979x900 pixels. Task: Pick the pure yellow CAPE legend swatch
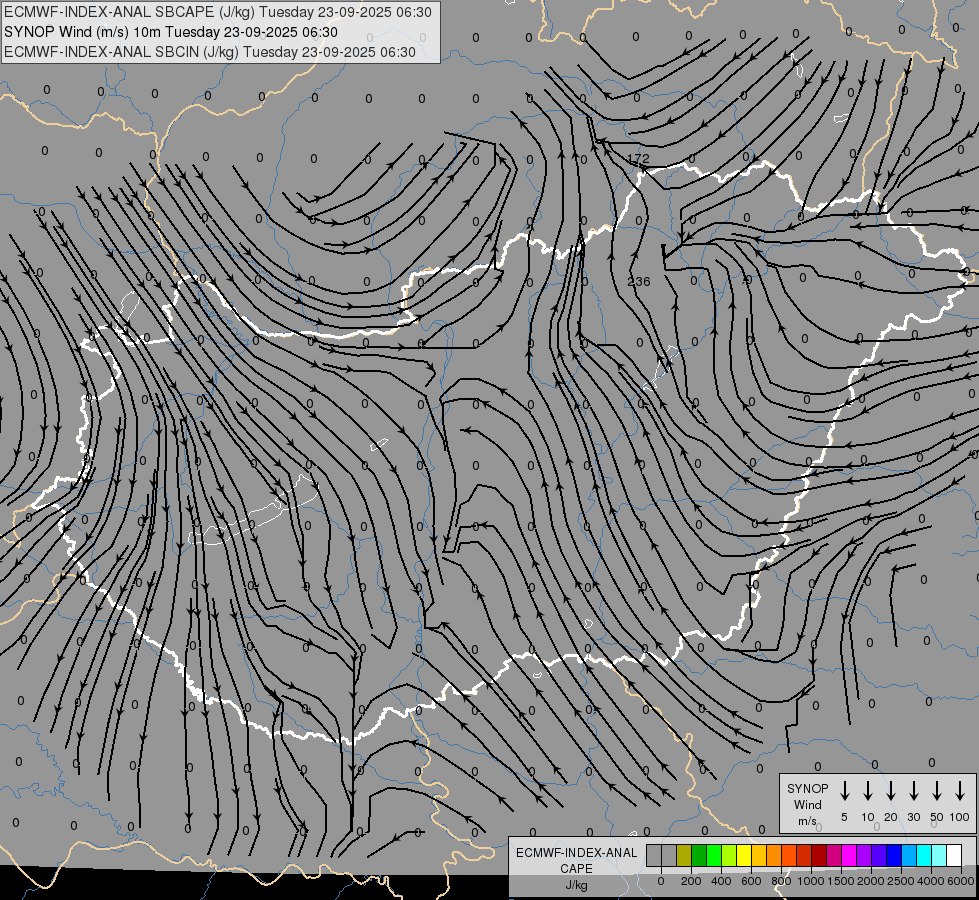click(x=744, y=856)
